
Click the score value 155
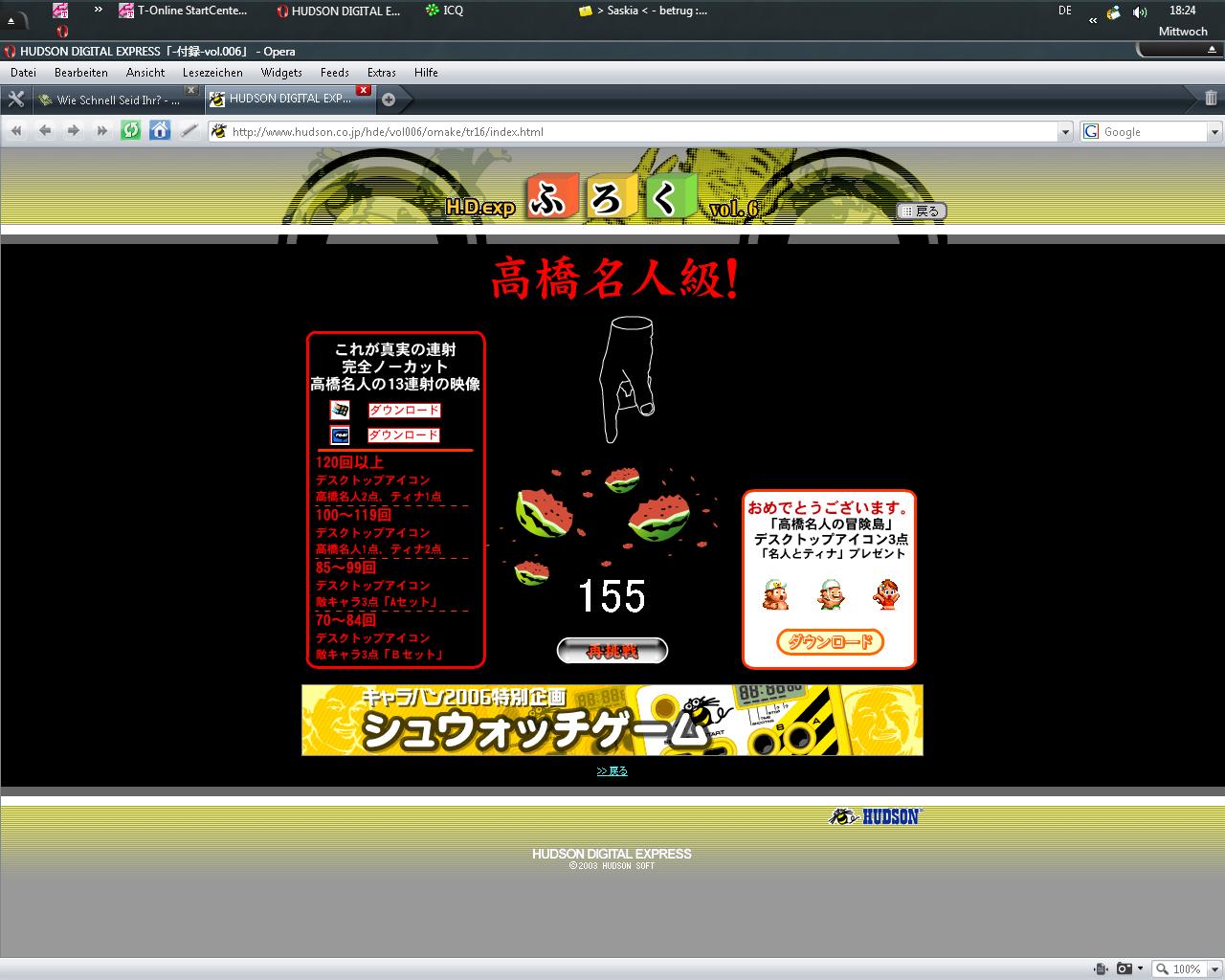click(x=612, y=596)
